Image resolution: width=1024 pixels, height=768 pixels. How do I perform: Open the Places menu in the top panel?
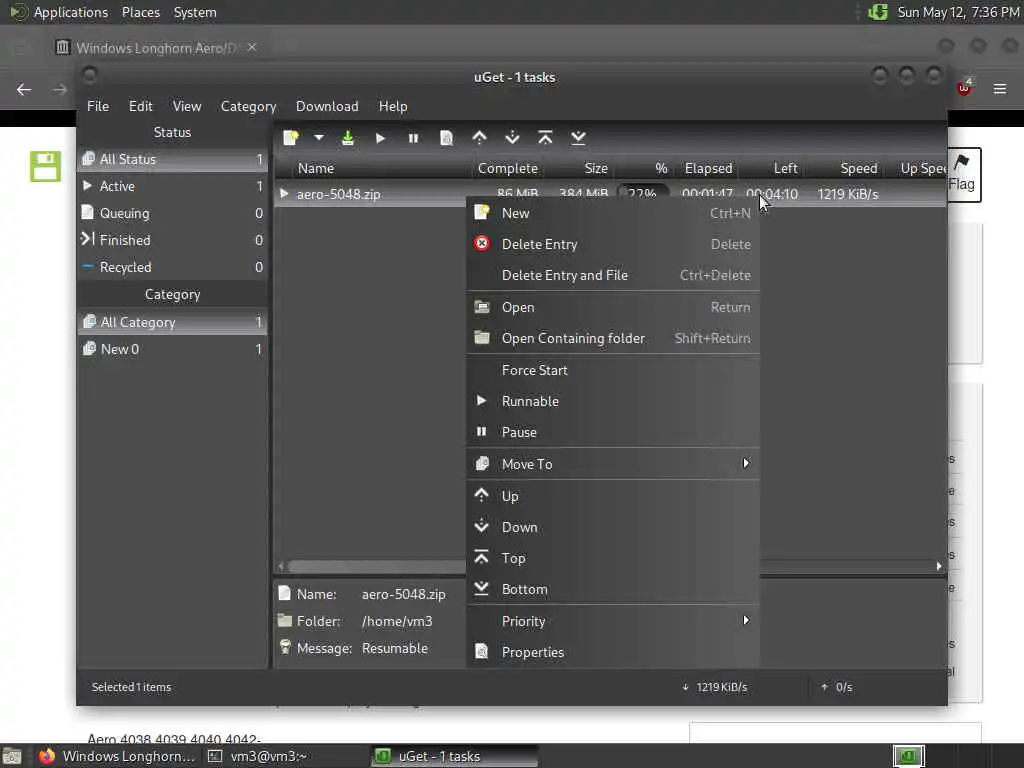(140, 12)
